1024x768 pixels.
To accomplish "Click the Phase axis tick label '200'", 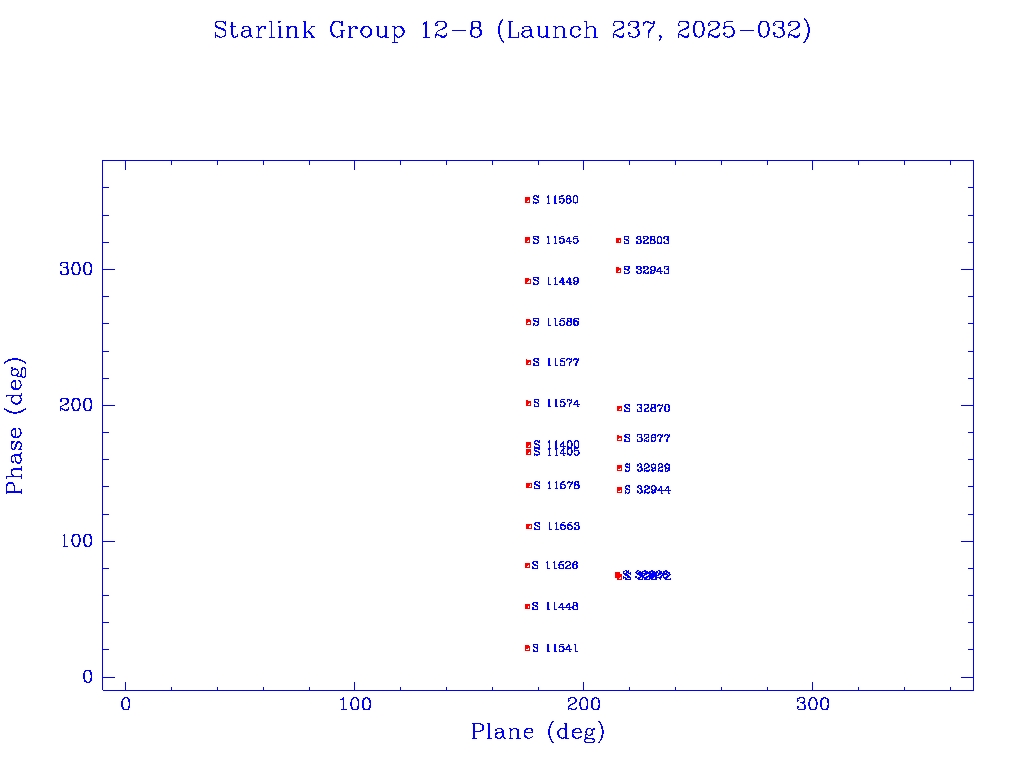I will point(76,406).
